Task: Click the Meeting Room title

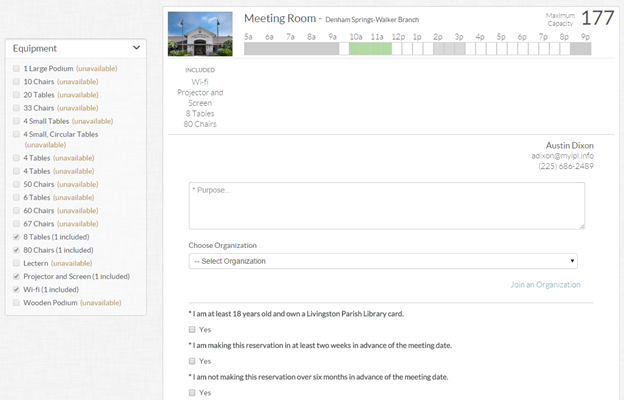Action: point(280,18)
